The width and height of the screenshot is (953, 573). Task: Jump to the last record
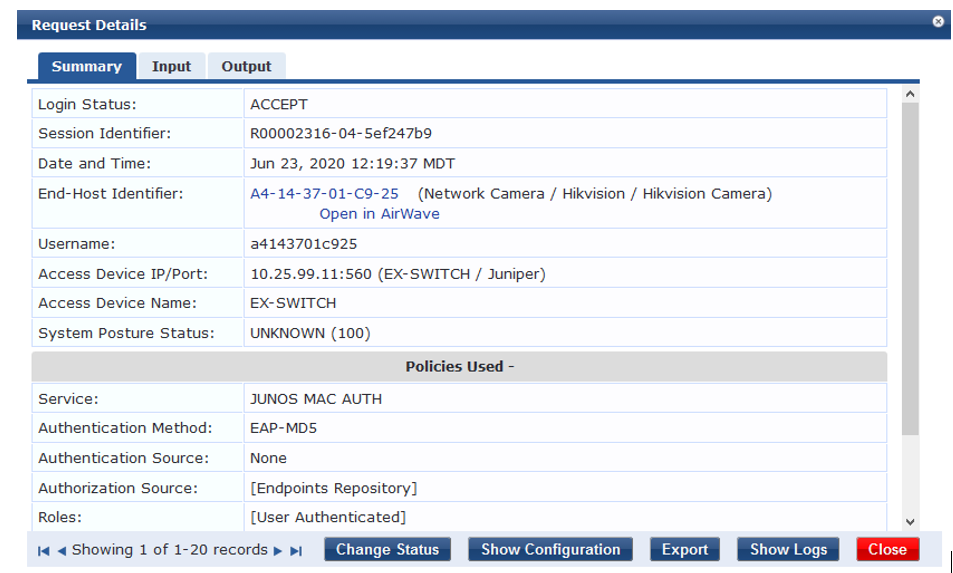point(296,551)
